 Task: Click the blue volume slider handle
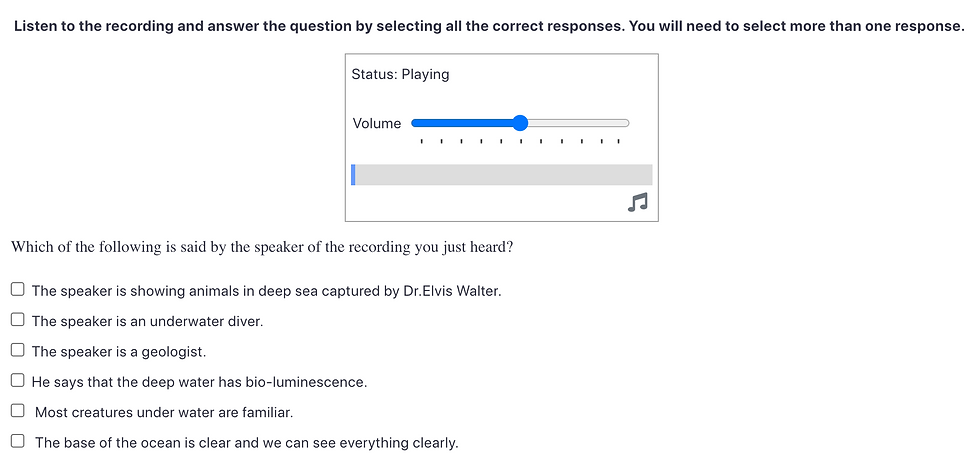pyautogui.click(x=520, y=123)
